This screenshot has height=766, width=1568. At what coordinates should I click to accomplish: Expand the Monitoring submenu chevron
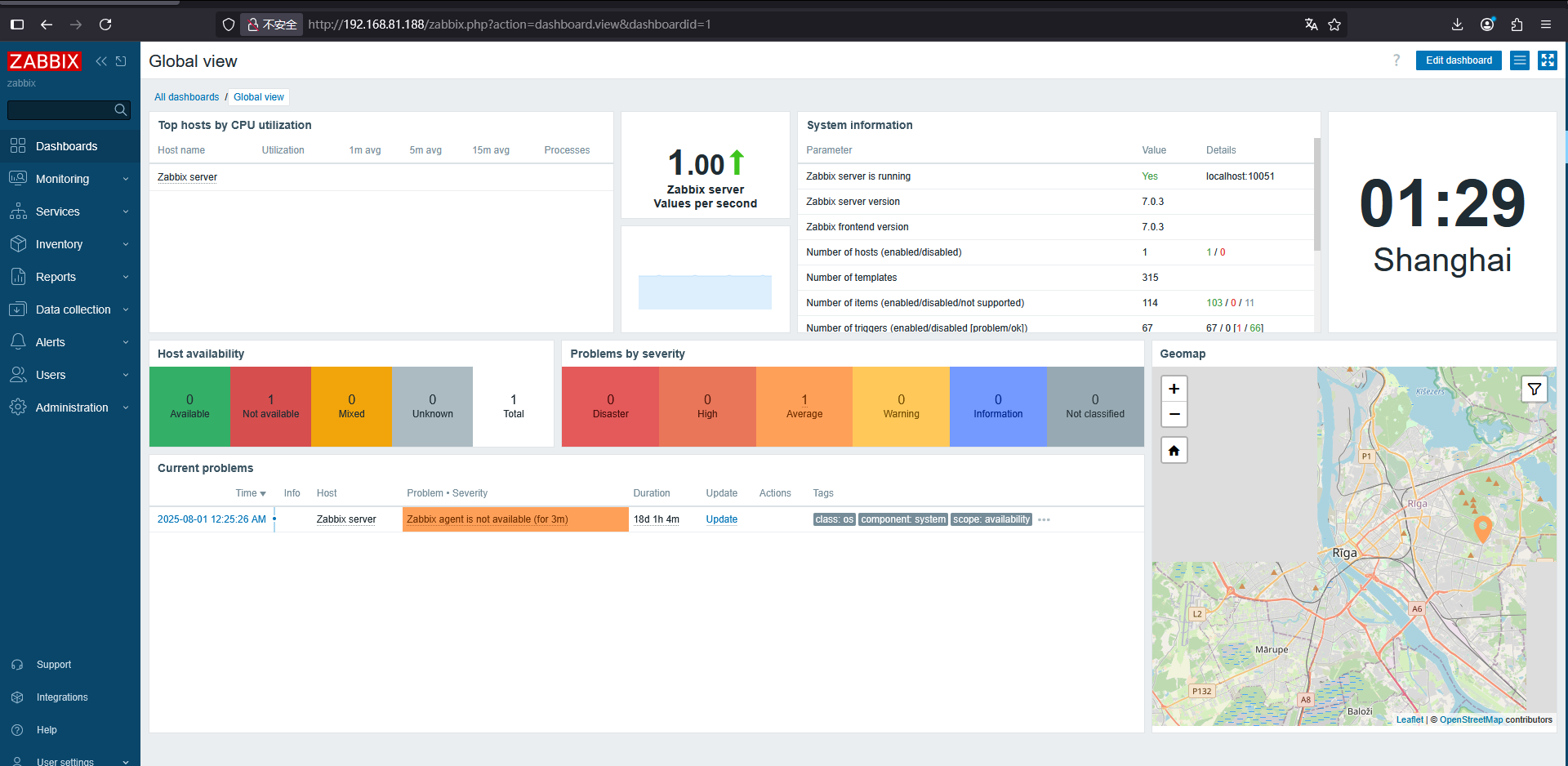(126, 178)
